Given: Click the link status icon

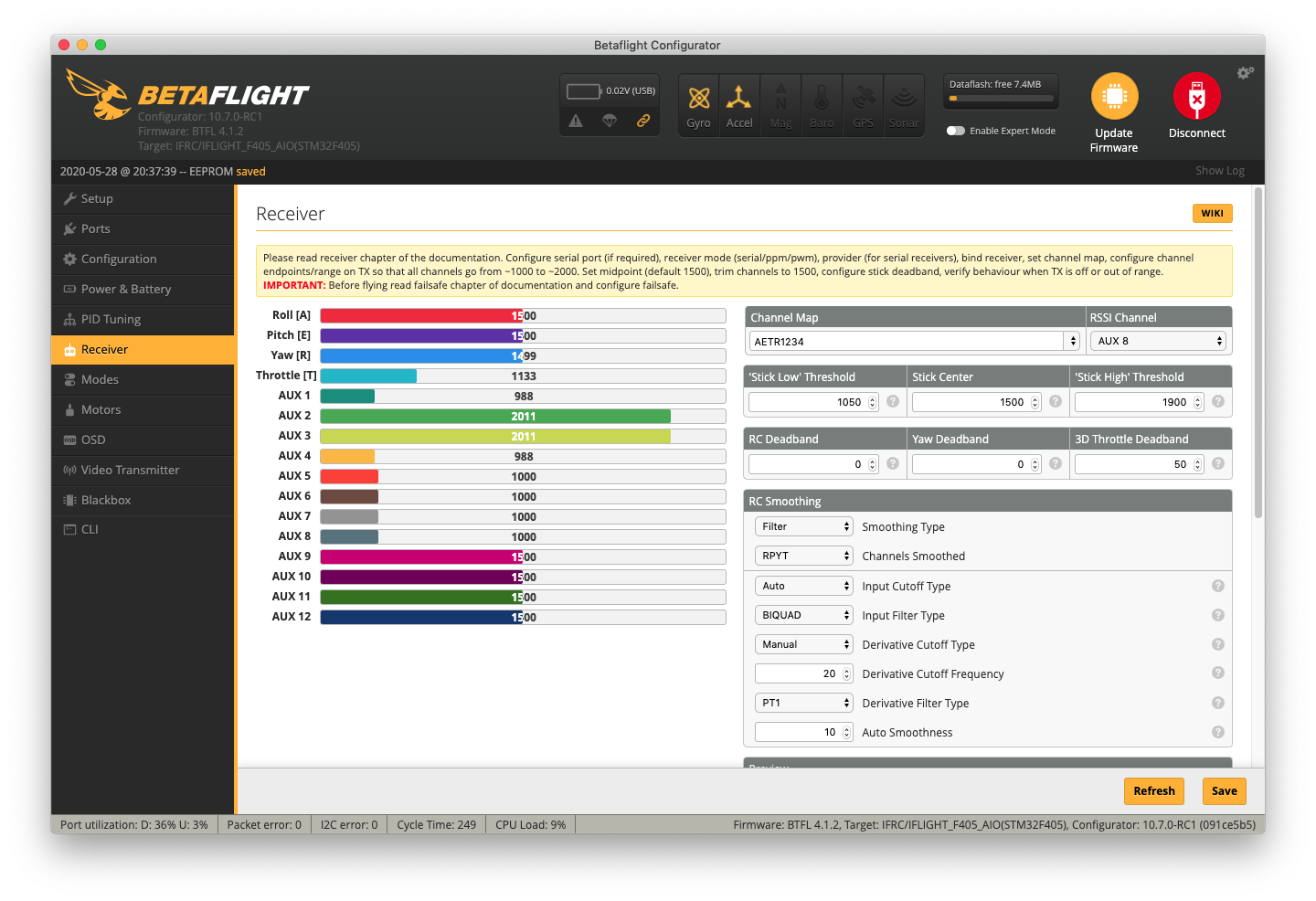Looking at the screenshot, I should coord(643,121).
